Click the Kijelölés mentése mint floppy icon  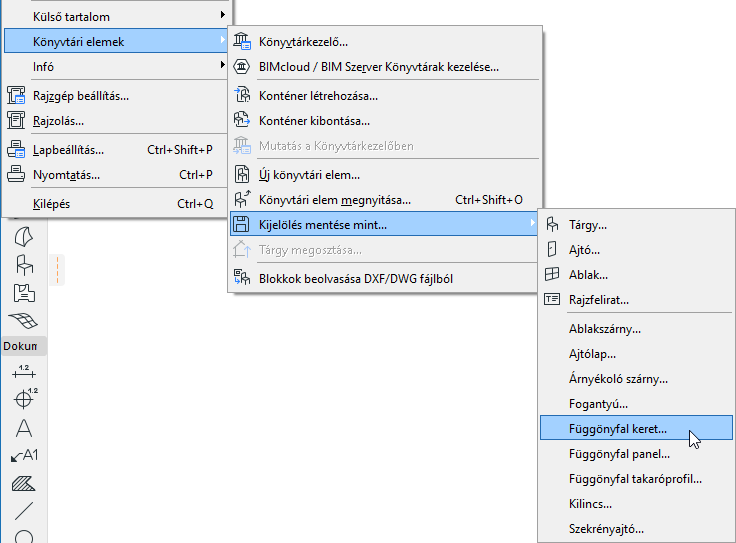[241, 224]
